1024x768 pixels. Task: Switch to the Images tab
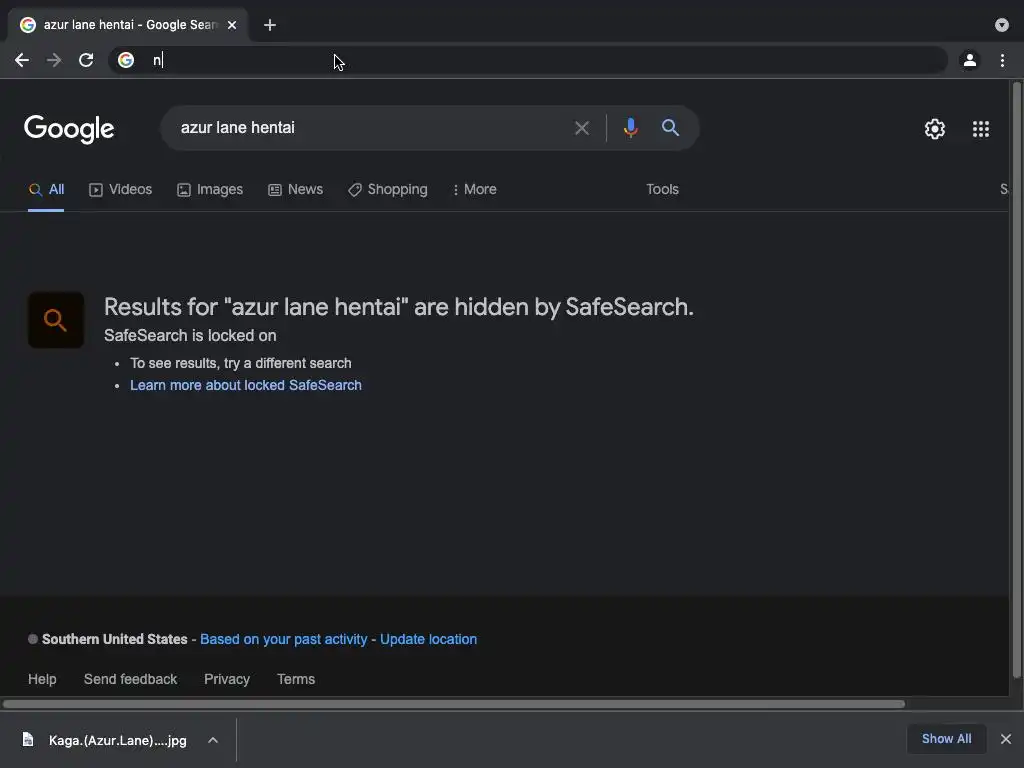pyautogui.click(x=210, y=189)
